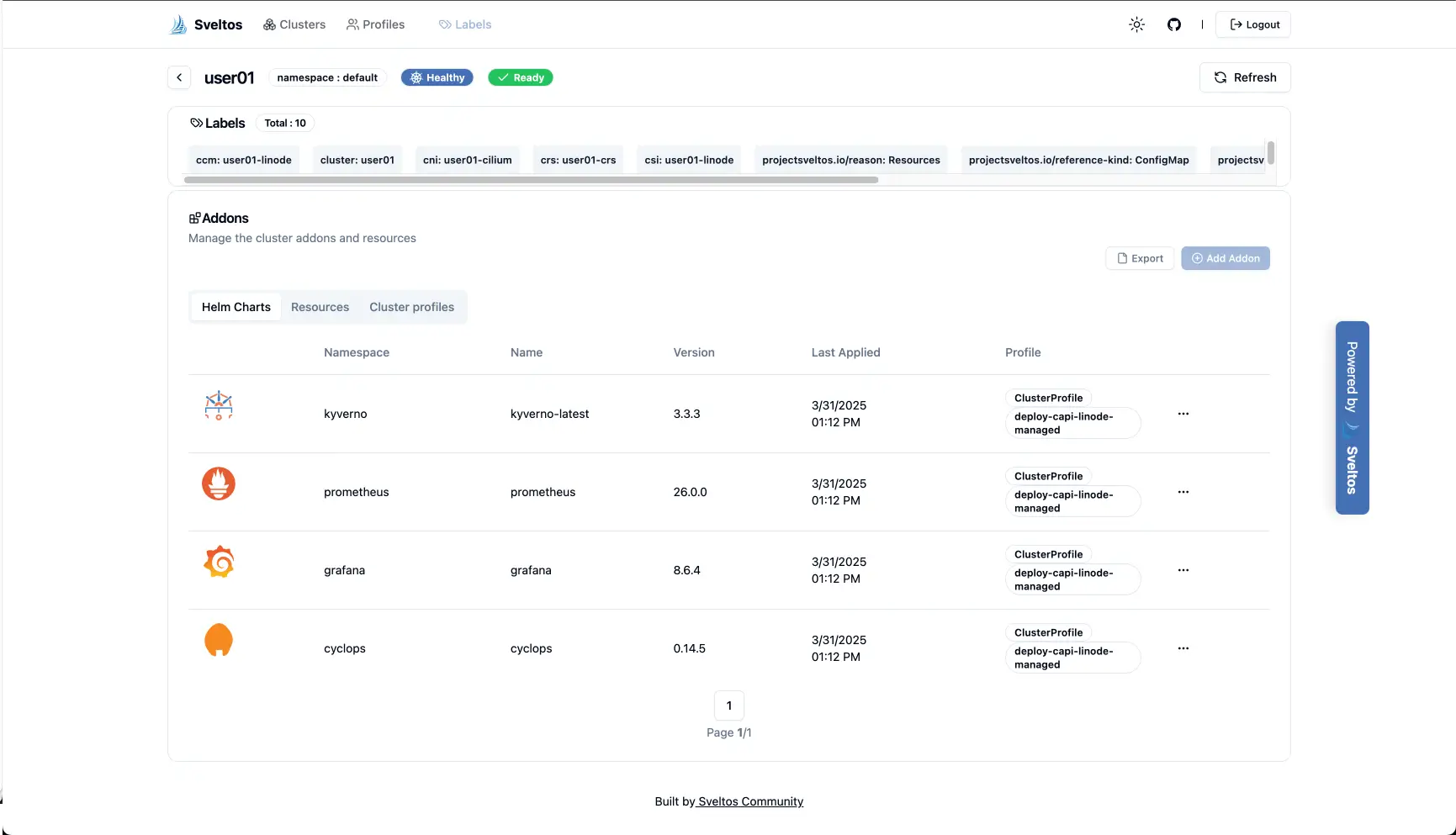Open the Clusters navigation item

pos(294,24)
